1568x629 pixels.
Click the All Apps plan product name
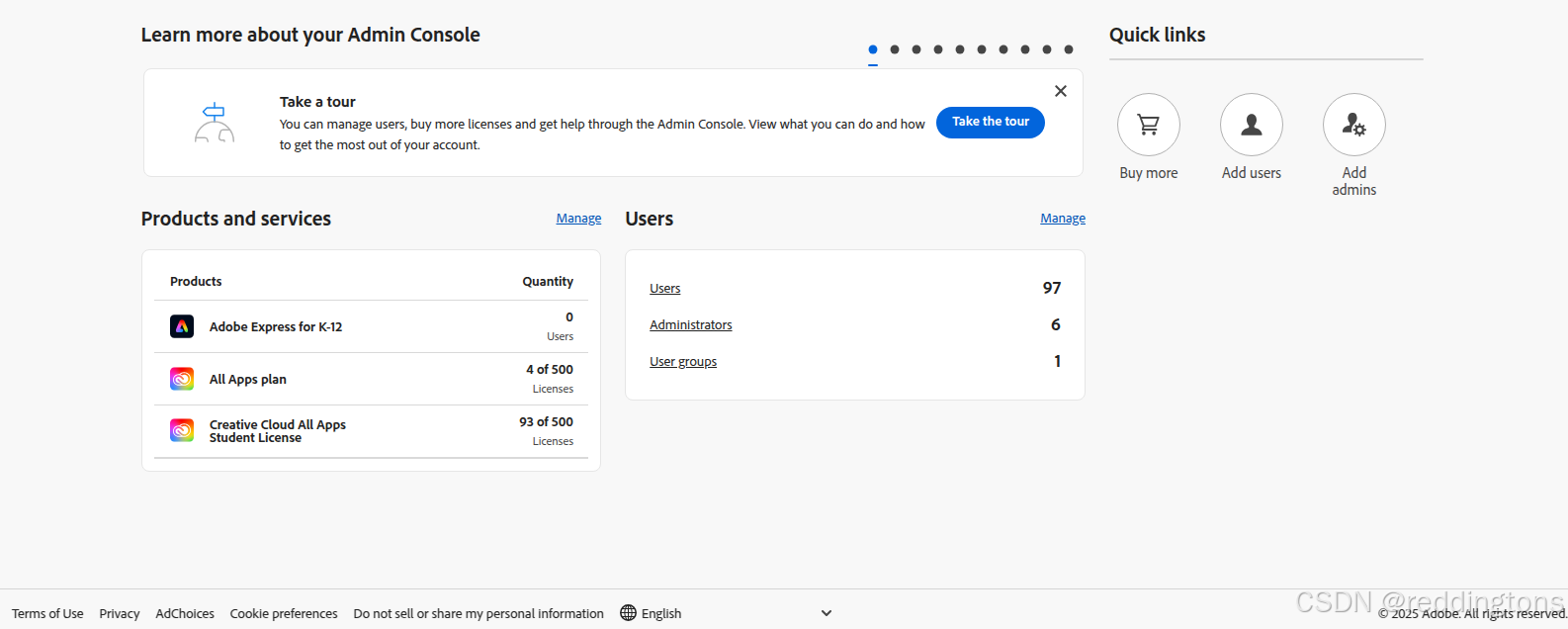248,380
